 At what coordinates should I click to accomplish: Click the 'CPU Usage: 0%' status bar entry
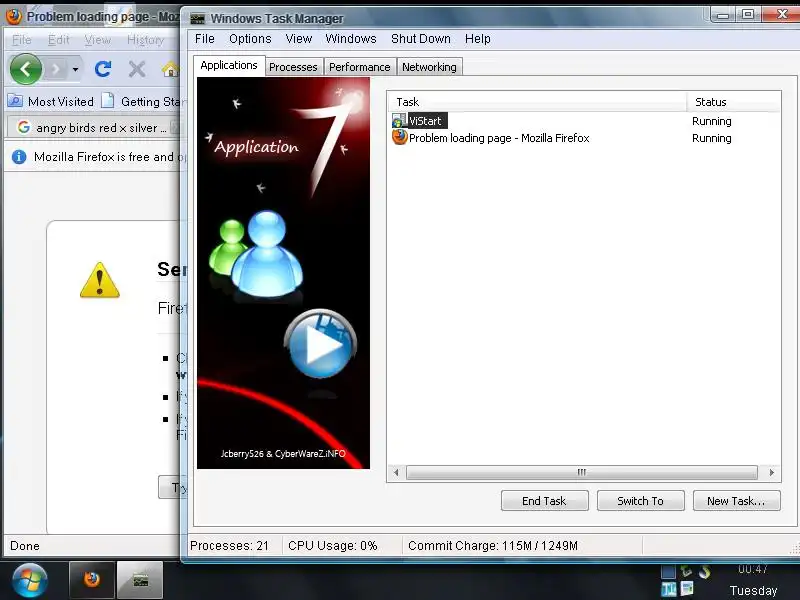pyautogui.click(x=333, y=545)
